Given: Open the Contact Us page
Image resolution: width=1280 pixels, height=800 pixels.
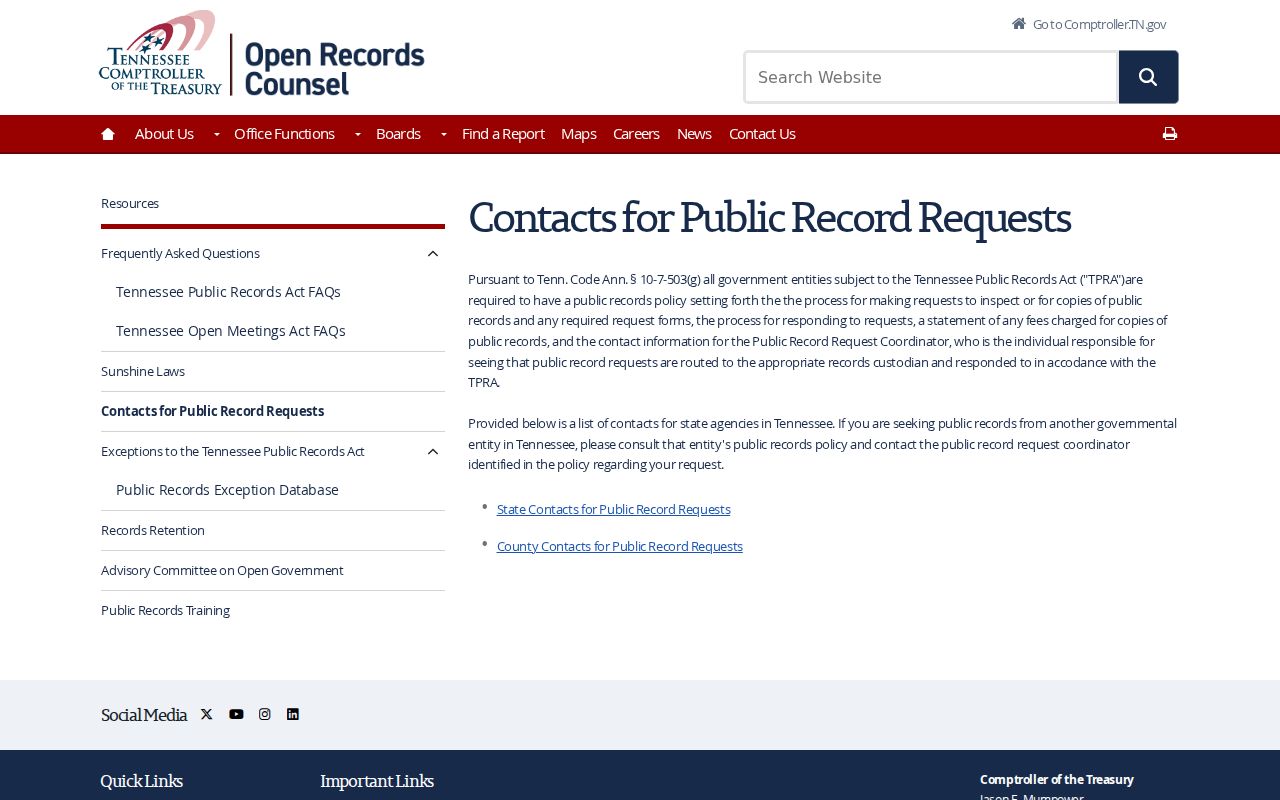Looking at the screenshot, I should pos(762,134).
